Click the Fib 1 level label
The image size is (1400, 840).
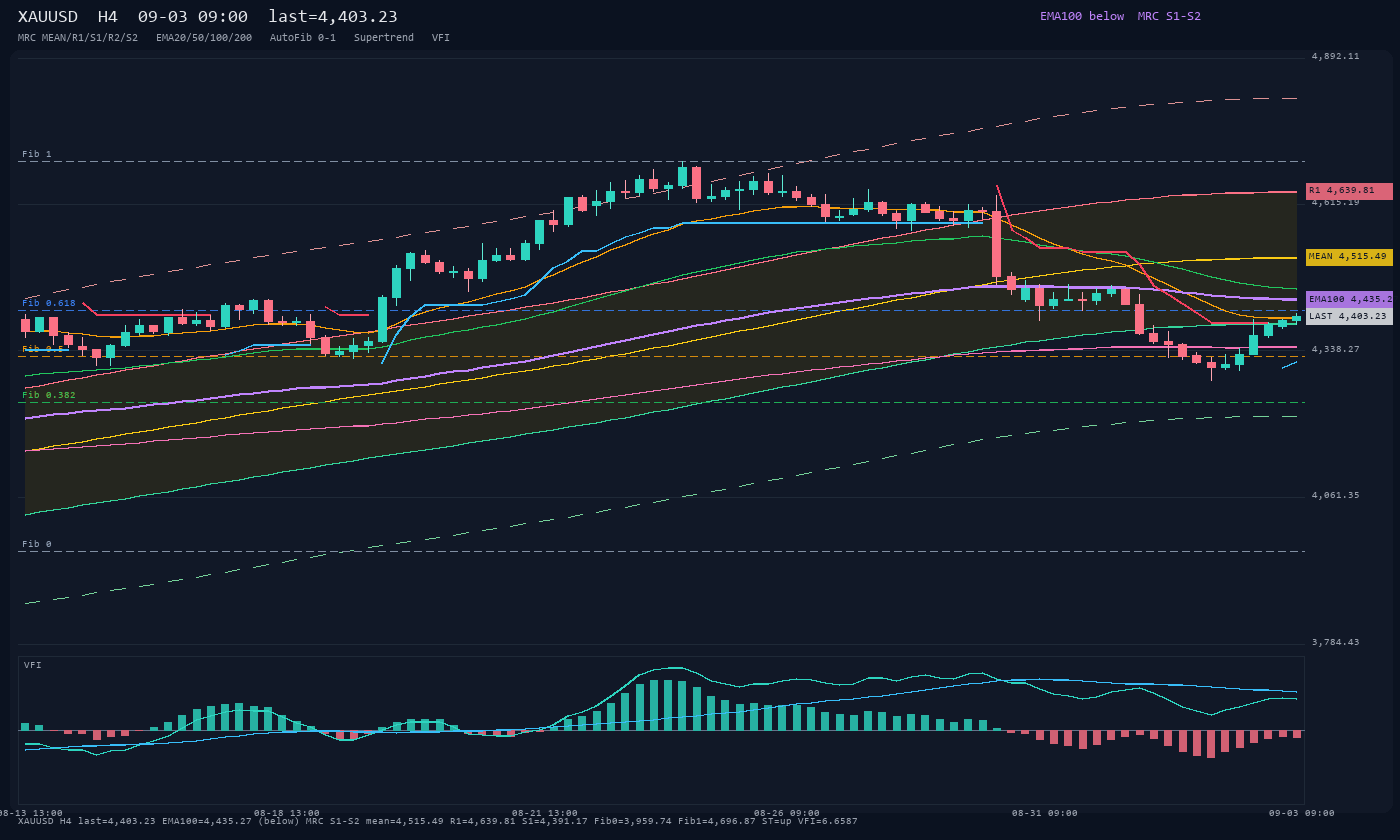(x=37, y=154)
